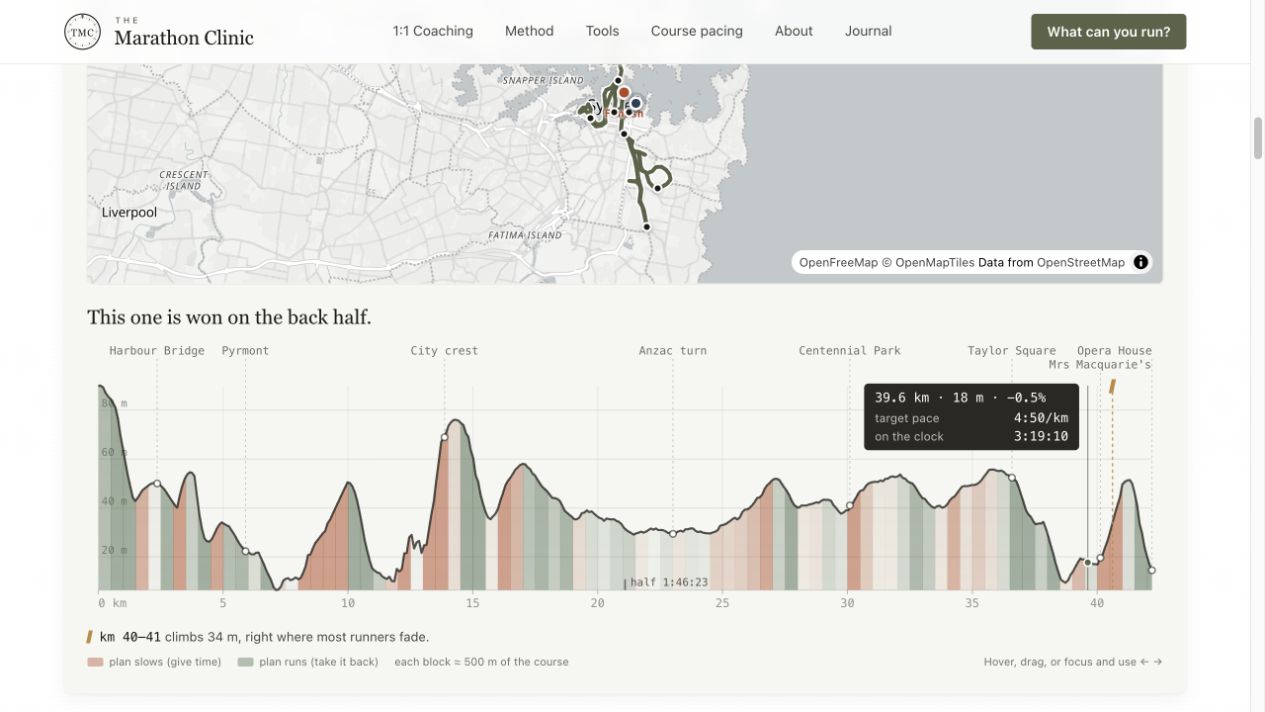
Task: Click the Taylor Square label text
Action: pyautogui.click(x=1012, y=351)
